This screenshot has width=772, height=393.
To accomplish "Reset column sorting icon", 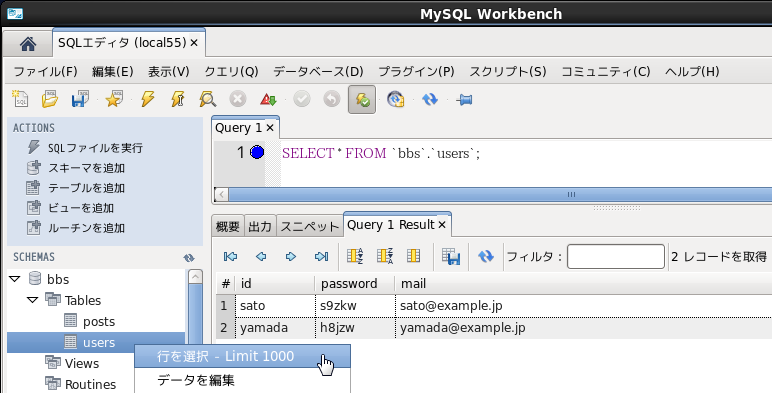I will tap(414, 256).
